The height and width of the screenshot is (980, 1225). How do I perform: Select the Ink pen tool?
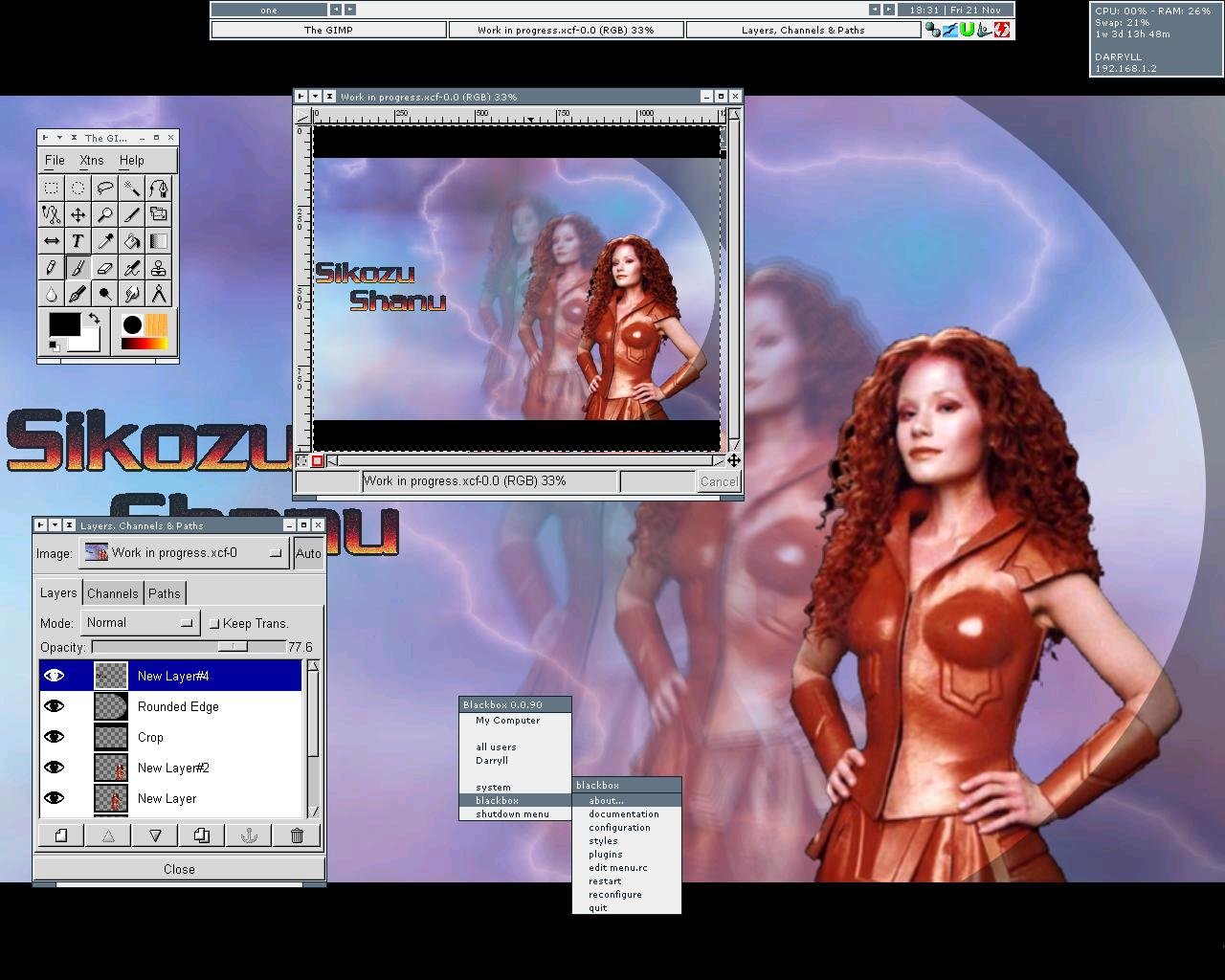(x=78, y=295)
